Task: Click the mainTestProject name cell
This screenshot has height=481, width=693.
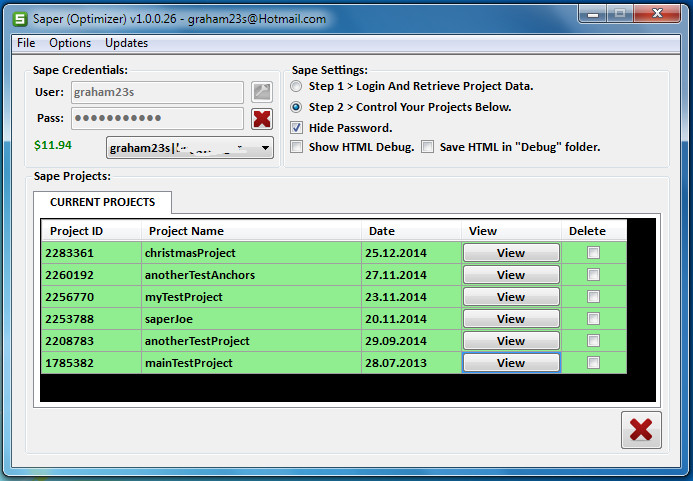Action: point(251,363)
